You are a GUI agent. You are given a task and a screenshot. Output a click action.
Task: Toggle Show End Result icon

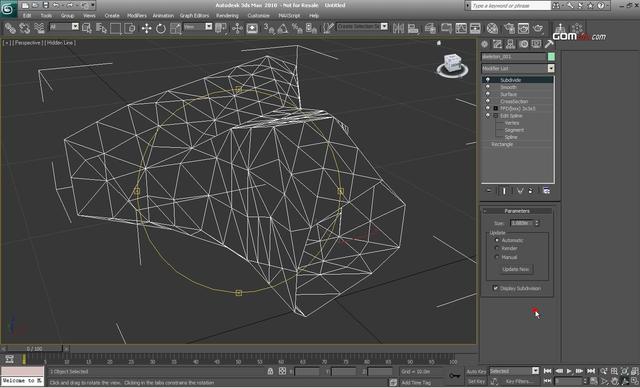[x=504, y=191]
